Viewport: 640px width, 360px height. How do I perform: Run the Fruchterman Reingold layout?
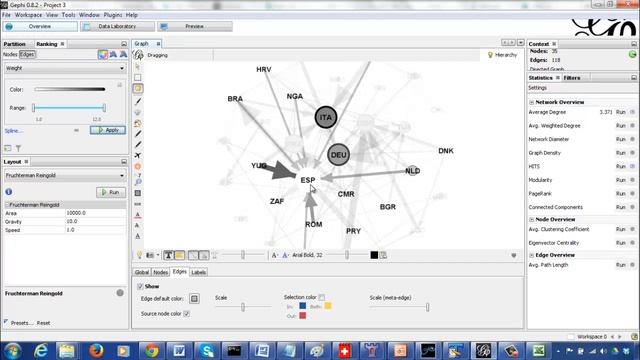pyautogui.click(x=111, y=192)
